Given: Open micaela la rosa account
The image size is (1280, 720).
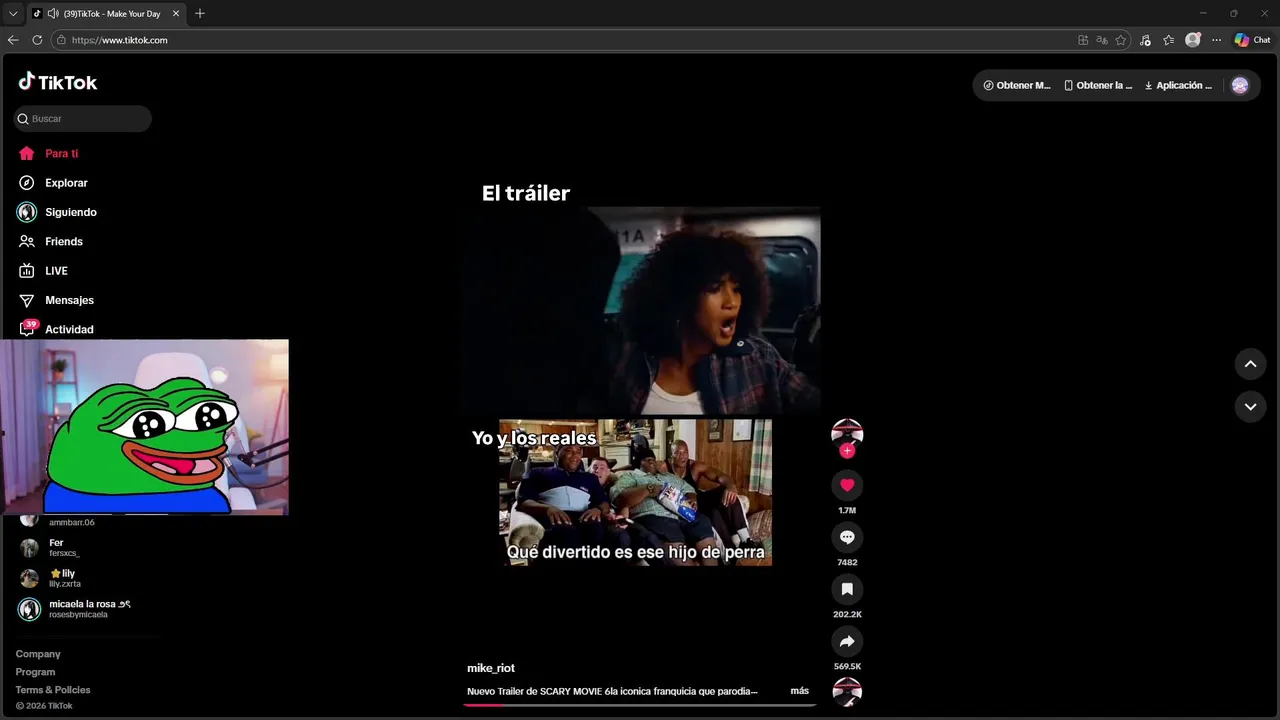Looking at the screenshot, I should 75,609.
